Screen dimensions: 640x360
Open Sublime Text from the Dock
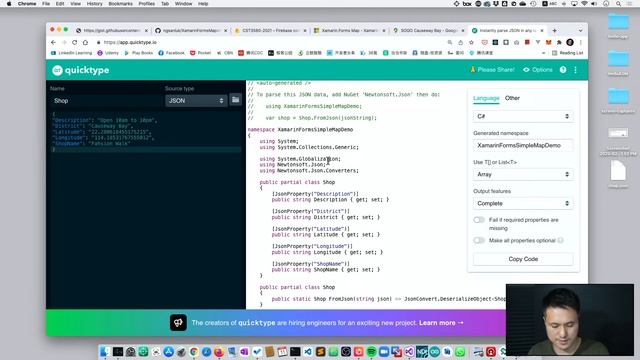pyautogui.click(x=320, y=351)
